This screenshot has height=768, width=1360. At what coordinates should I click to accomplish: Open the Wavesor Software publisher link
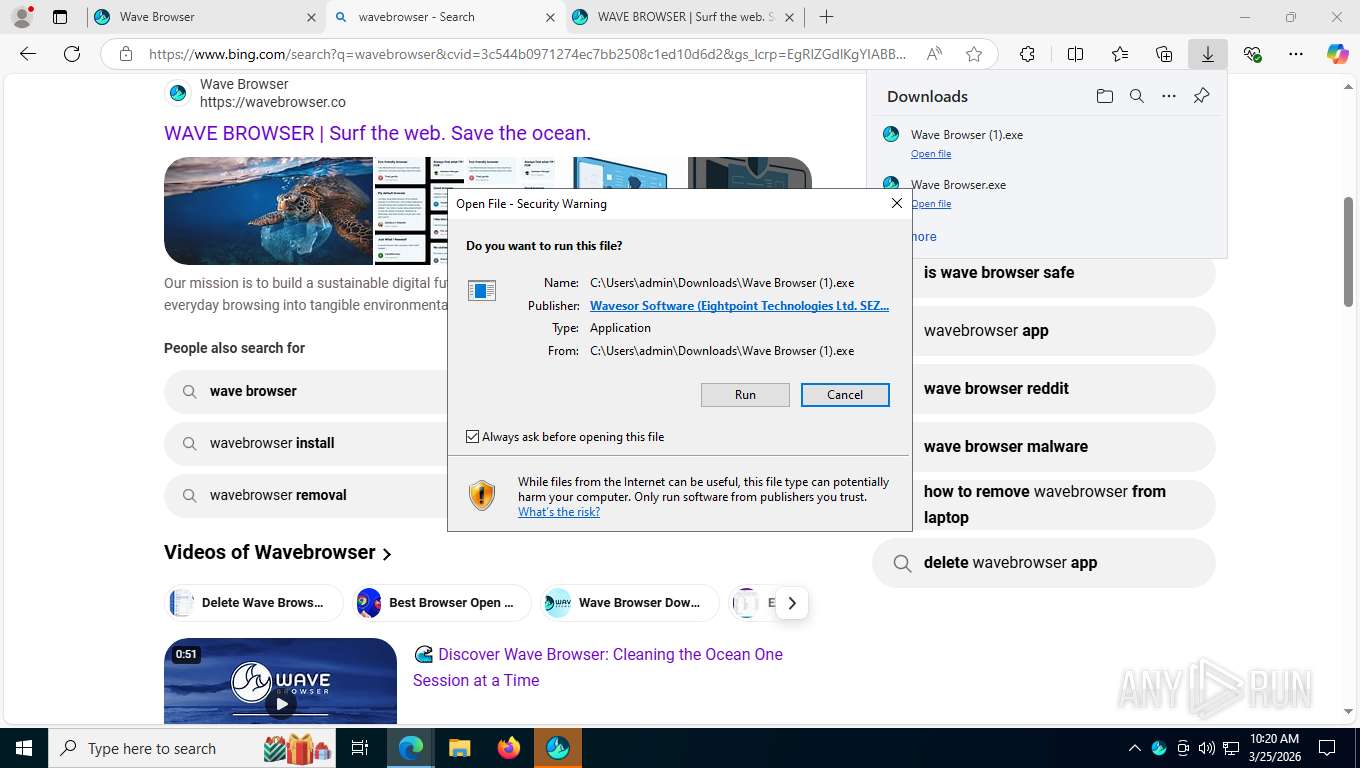(739, 306)
